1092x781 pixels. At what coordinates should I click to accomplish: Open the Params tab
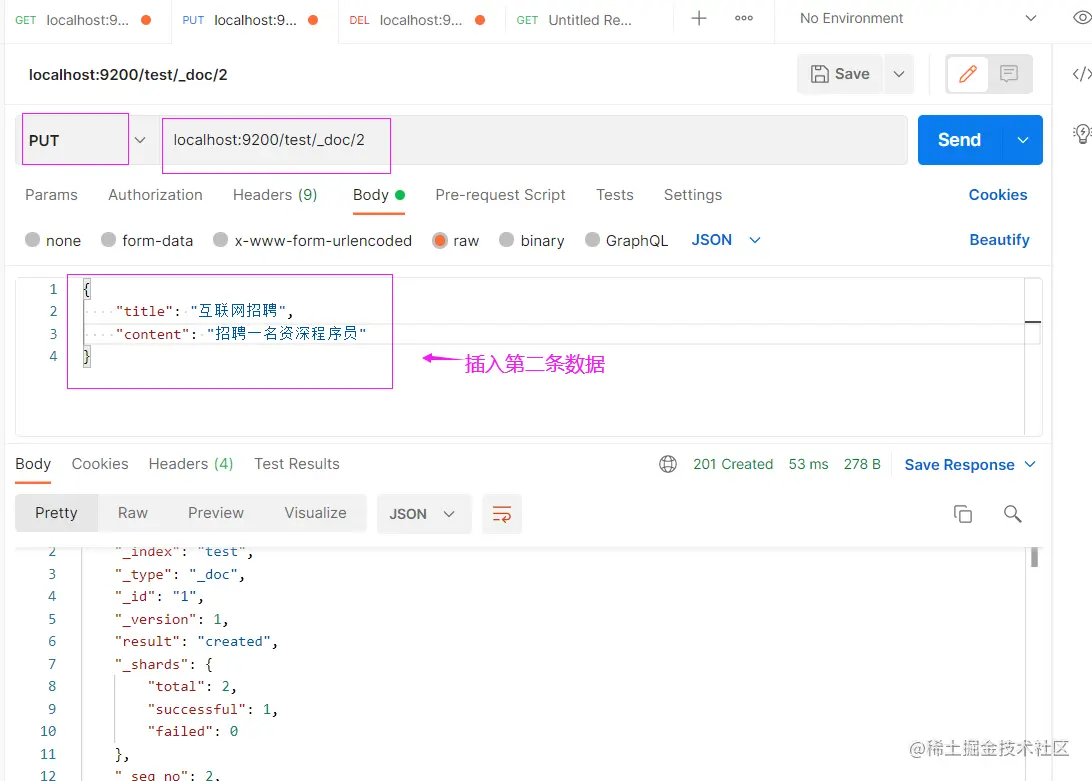(52, 195)
